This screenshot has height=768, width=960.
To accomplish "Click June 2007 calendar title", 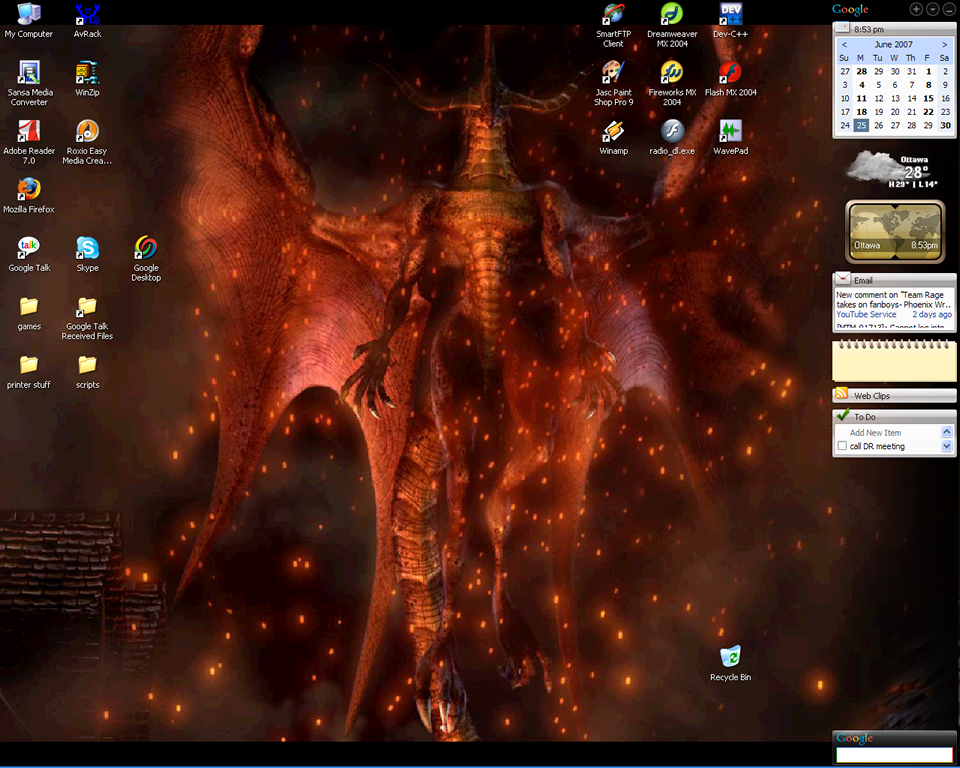I will pos(893,44).
